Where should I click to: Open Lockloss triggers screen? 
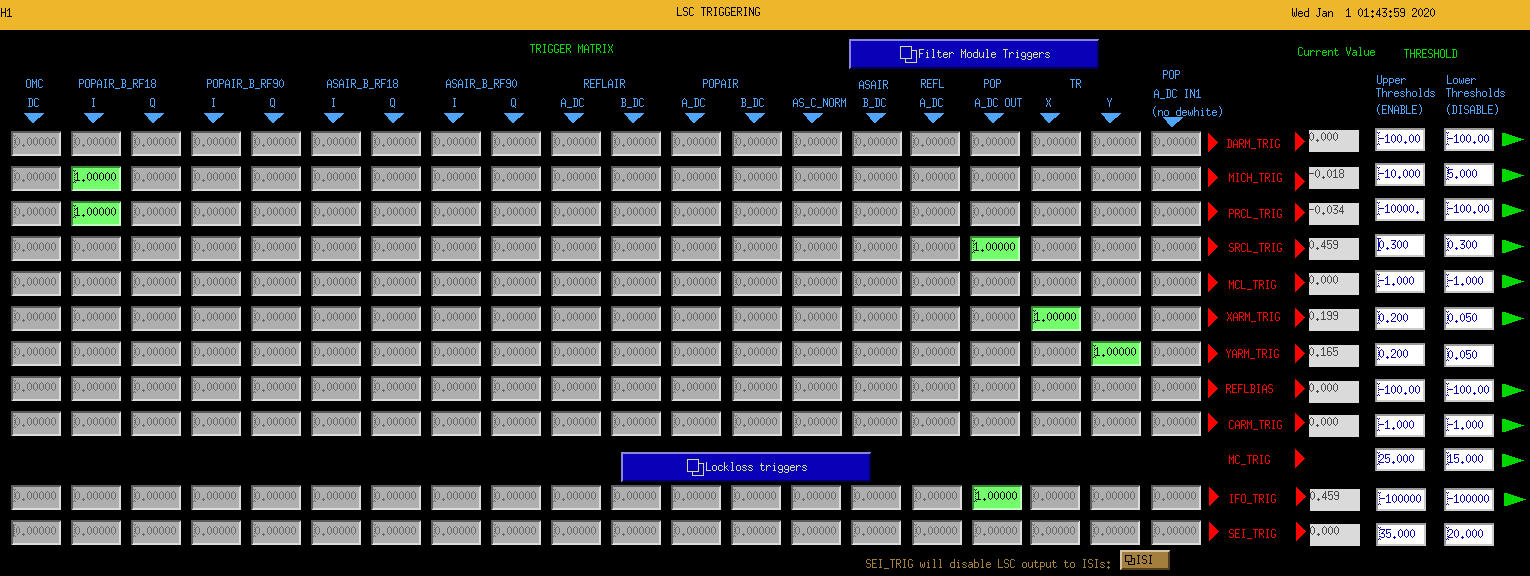746,467
